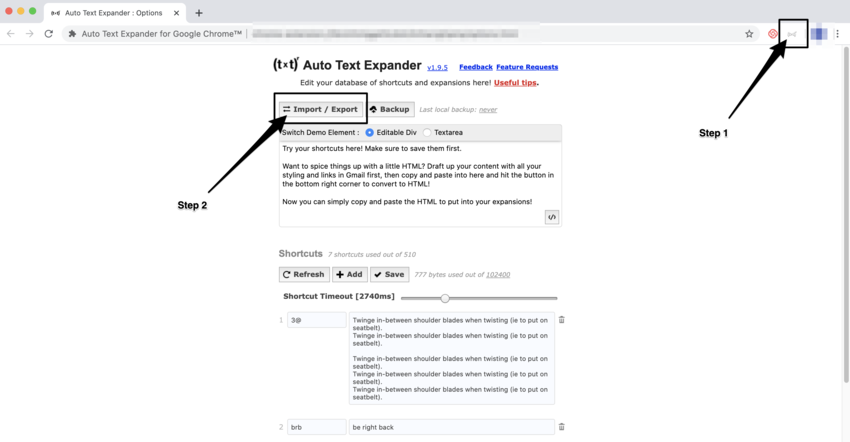Click the Auto Text Expander extension icon
Viewport: 850px width, 442px height.
pyautogui.click(x=792, y=34)
